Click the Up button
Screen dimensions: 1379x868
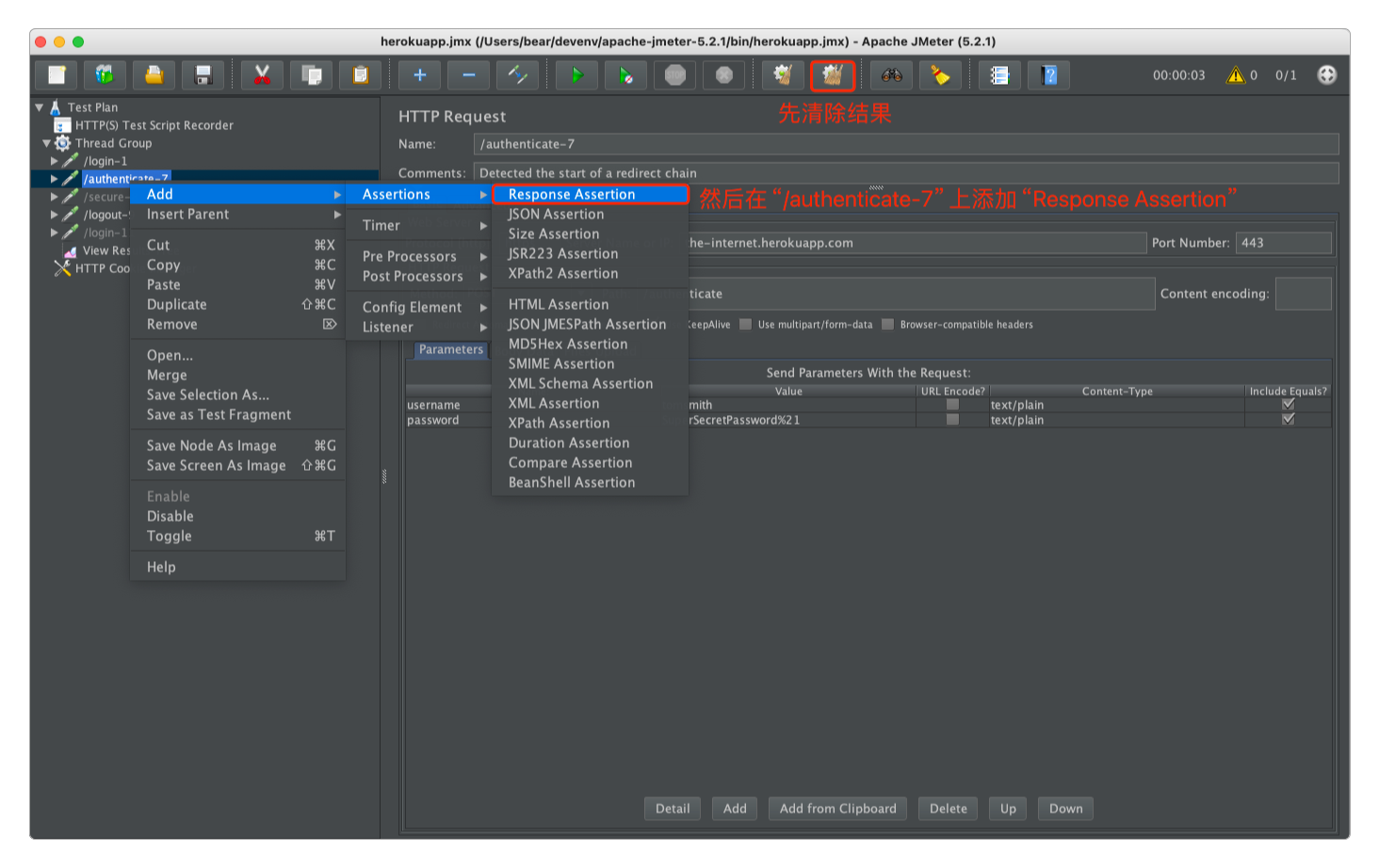pos(1008,809)
